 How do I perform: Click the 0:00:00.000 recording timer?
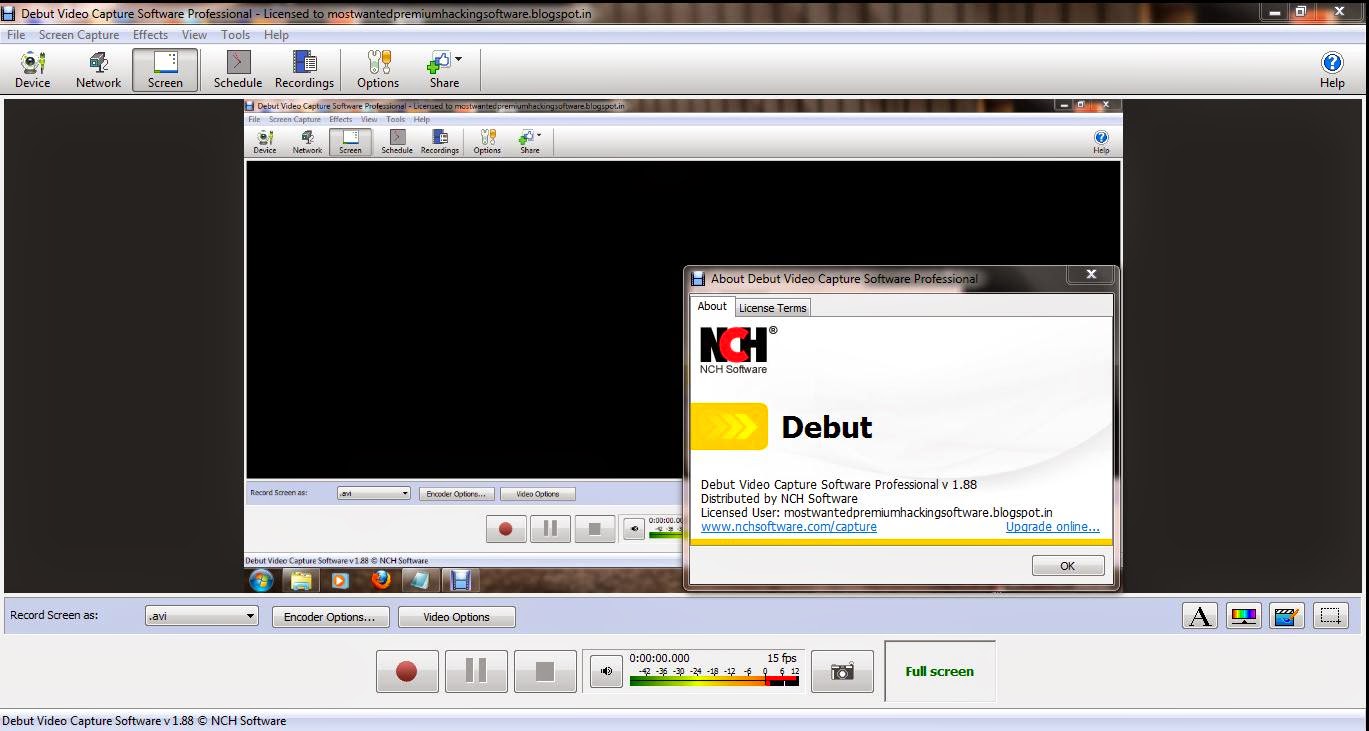pos(659,658)
